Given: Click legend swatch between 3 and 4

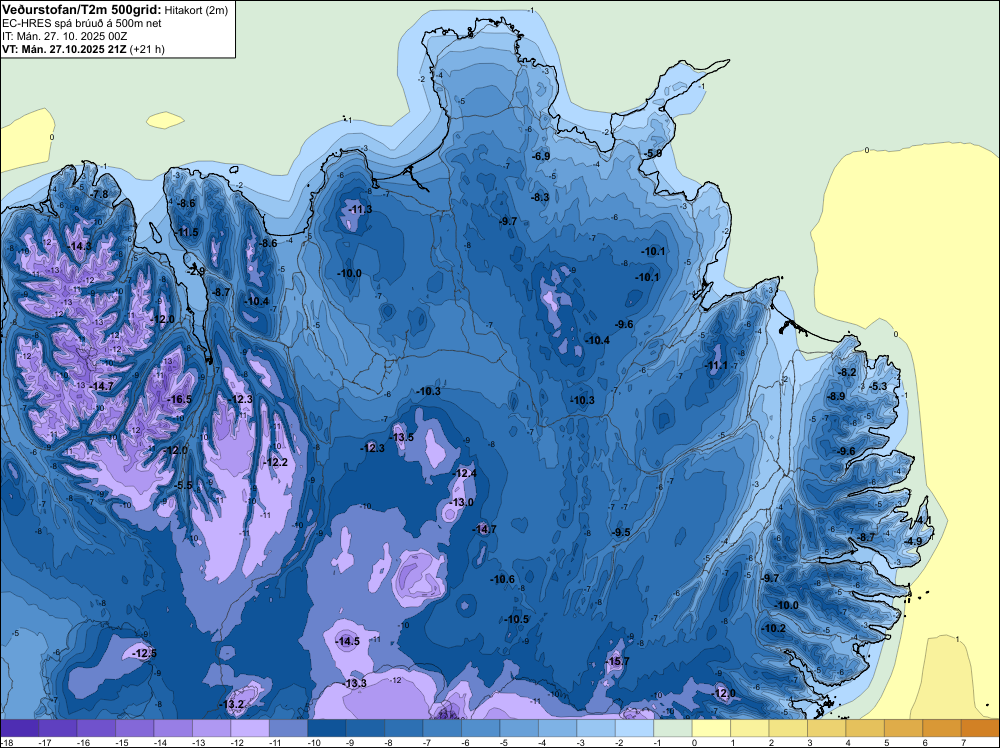Looking at the screenshot, I should pyautogui.click(x=827, y=728).
